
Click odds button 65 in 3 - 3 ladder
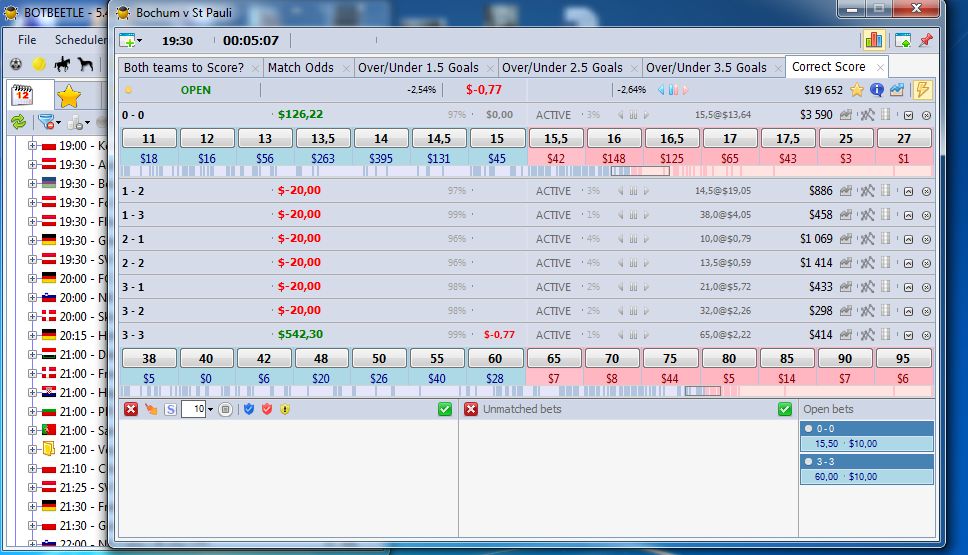pos(554,359)
